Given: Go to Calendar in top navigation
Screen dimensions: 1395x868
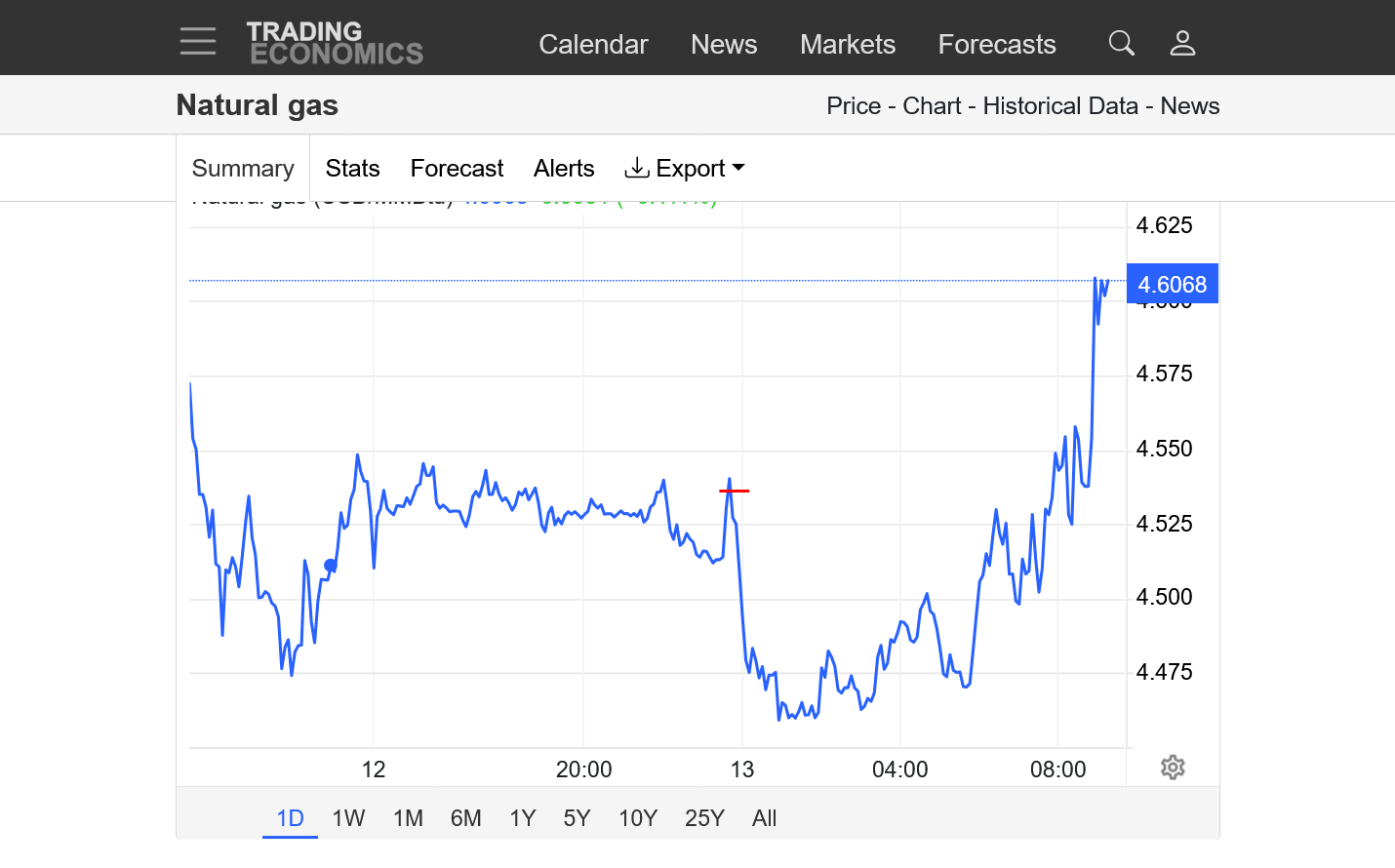Looking at the screenshot, I should pos(593,44).
